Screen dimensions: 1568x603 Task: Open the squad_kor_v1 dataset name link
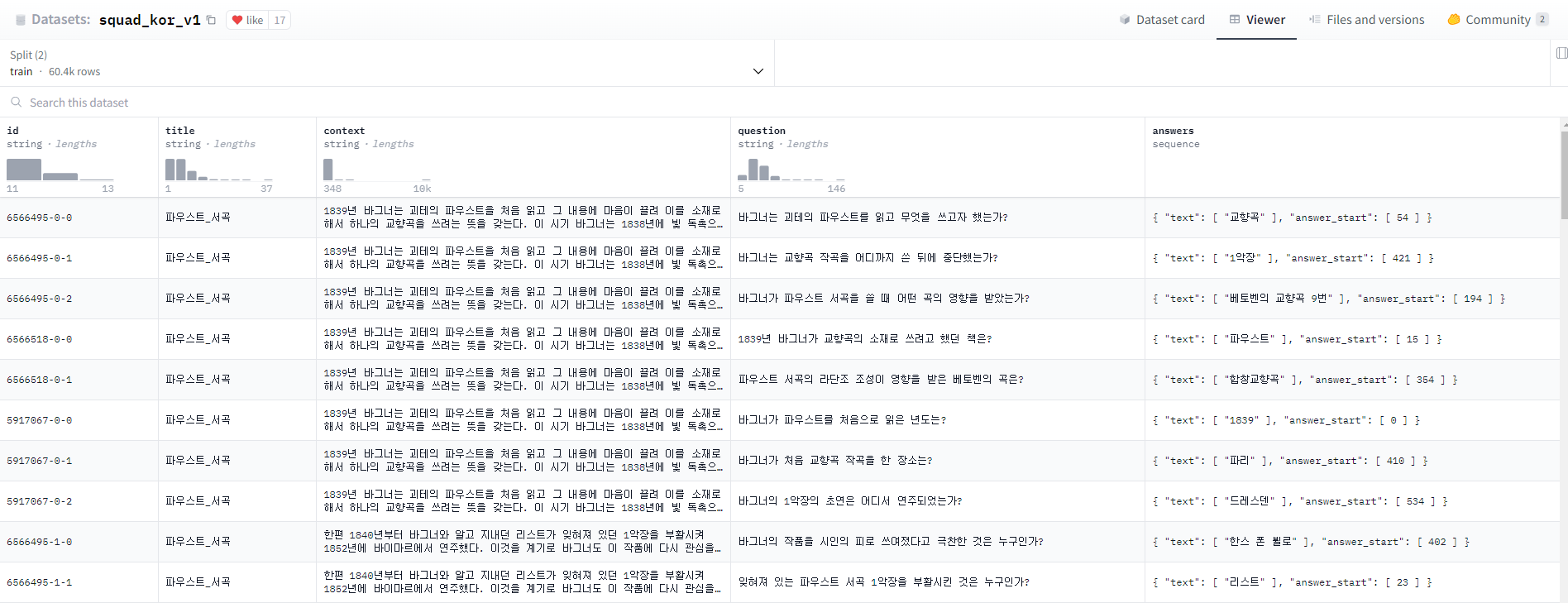coord(150,20)
